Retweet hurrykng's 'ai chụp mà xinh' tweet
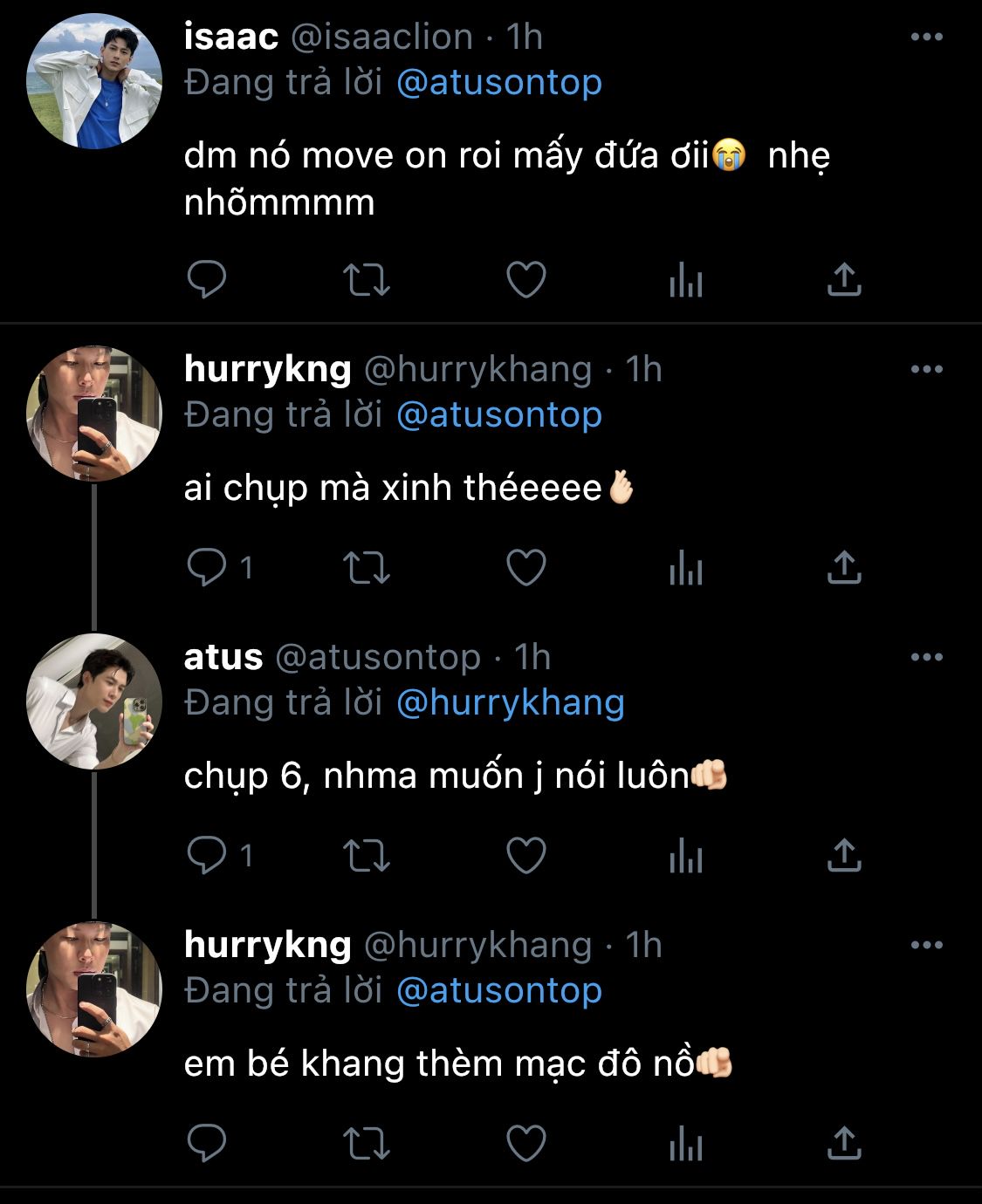Viewport: 982px width, 1204px height. coord(366,568)
